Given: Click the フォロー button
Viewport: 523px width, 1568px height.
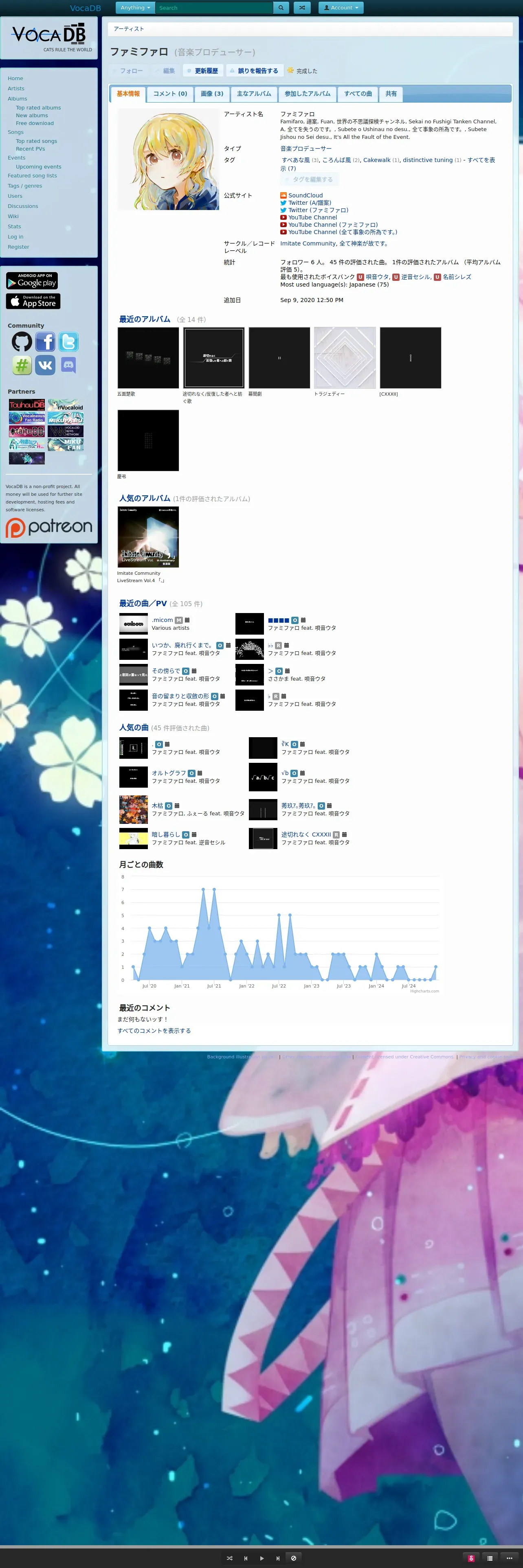Looking at the screenshot, I should coord(128,70).
